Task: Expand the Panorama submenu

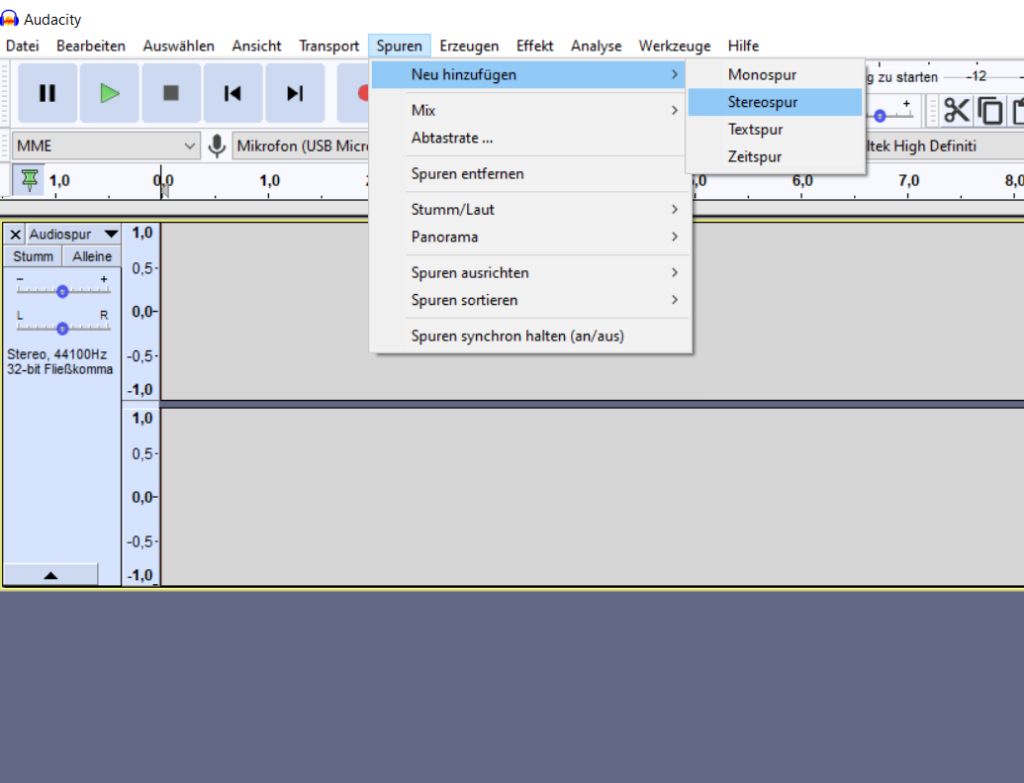Action: [x=530, y=237]
